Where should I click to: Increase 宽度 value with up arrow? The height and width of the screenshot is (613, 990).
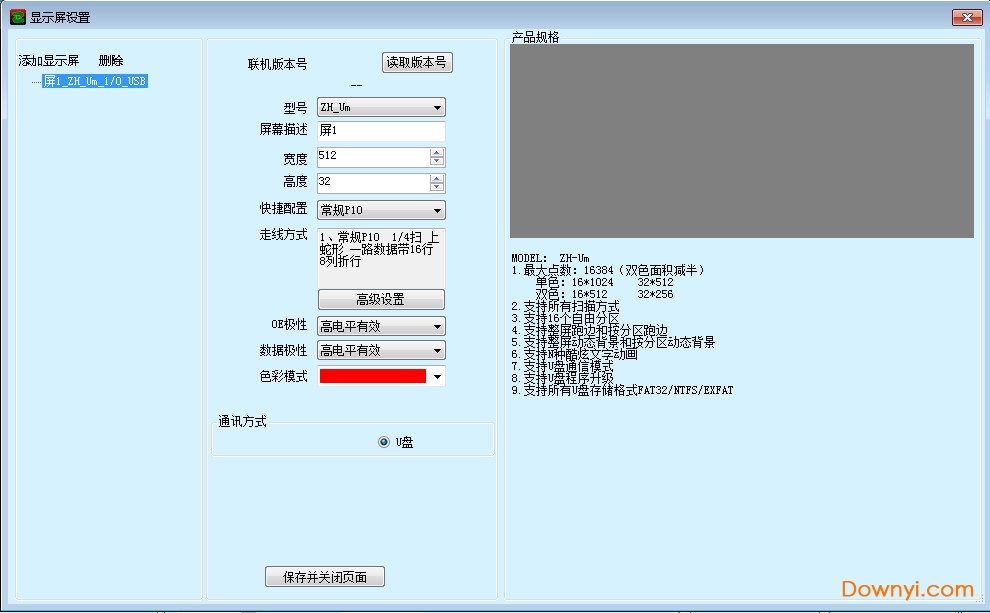click(436, 153)
